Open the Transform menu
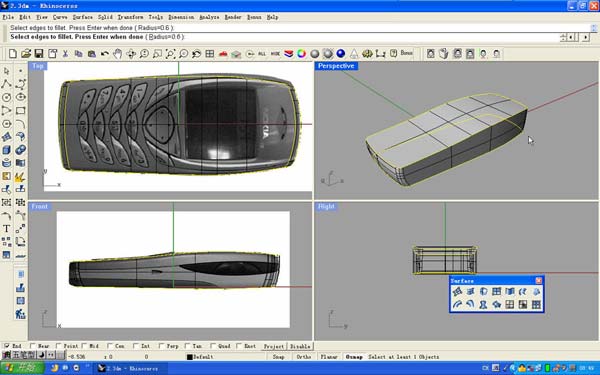This screenshot has height=375, width=600. tap(130, 17)
